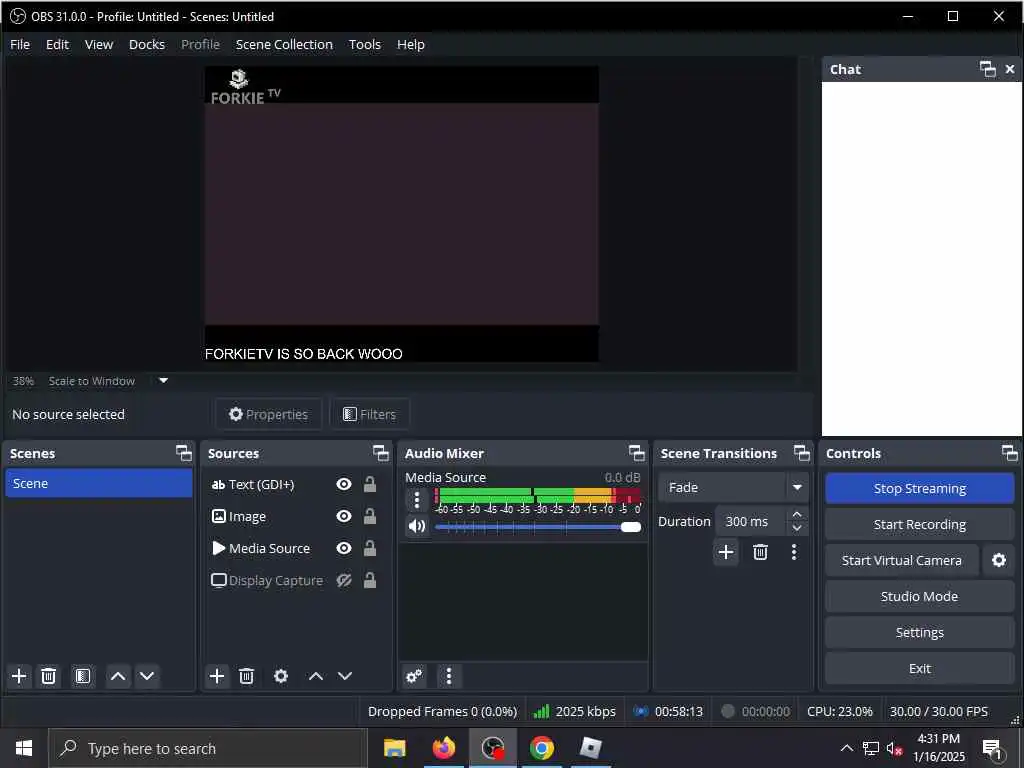1024x768 pixels.
Task: Hide the Media Source layer
Action: [344, 548]
